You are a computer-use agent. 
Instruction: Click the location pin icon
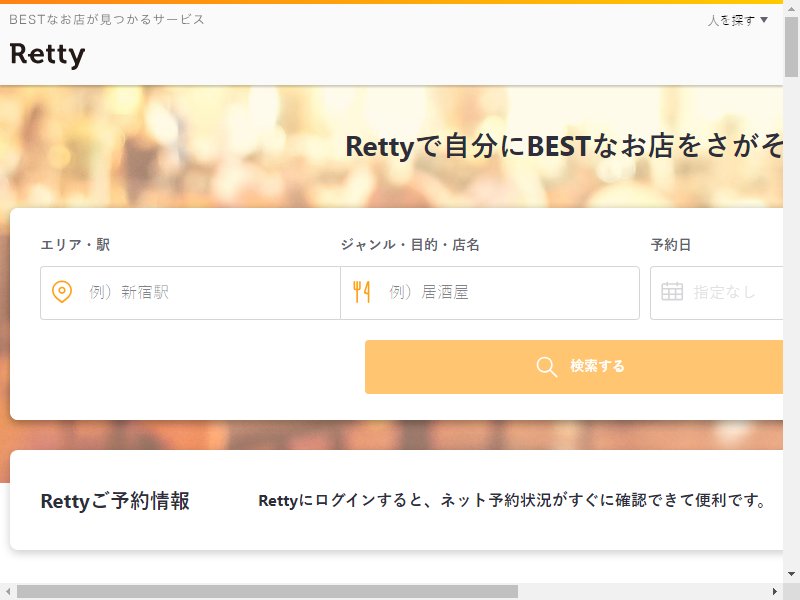pos(62,292)
